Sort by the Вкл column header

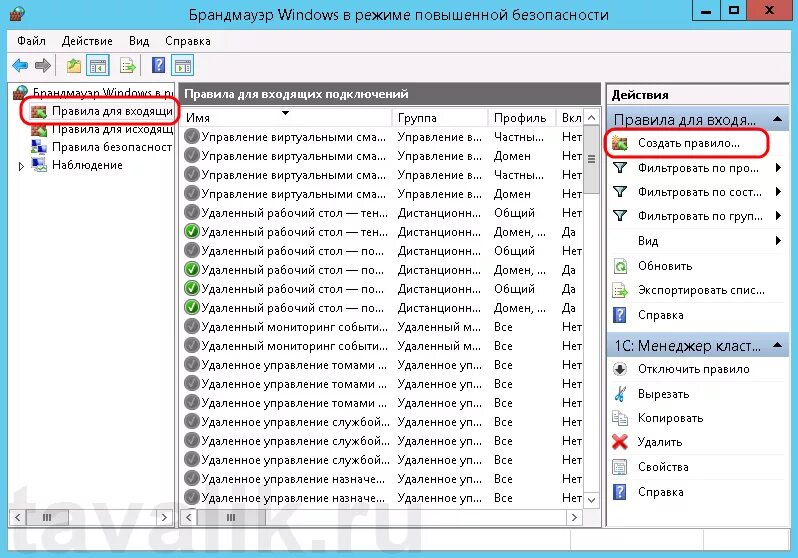pos(571,118)
